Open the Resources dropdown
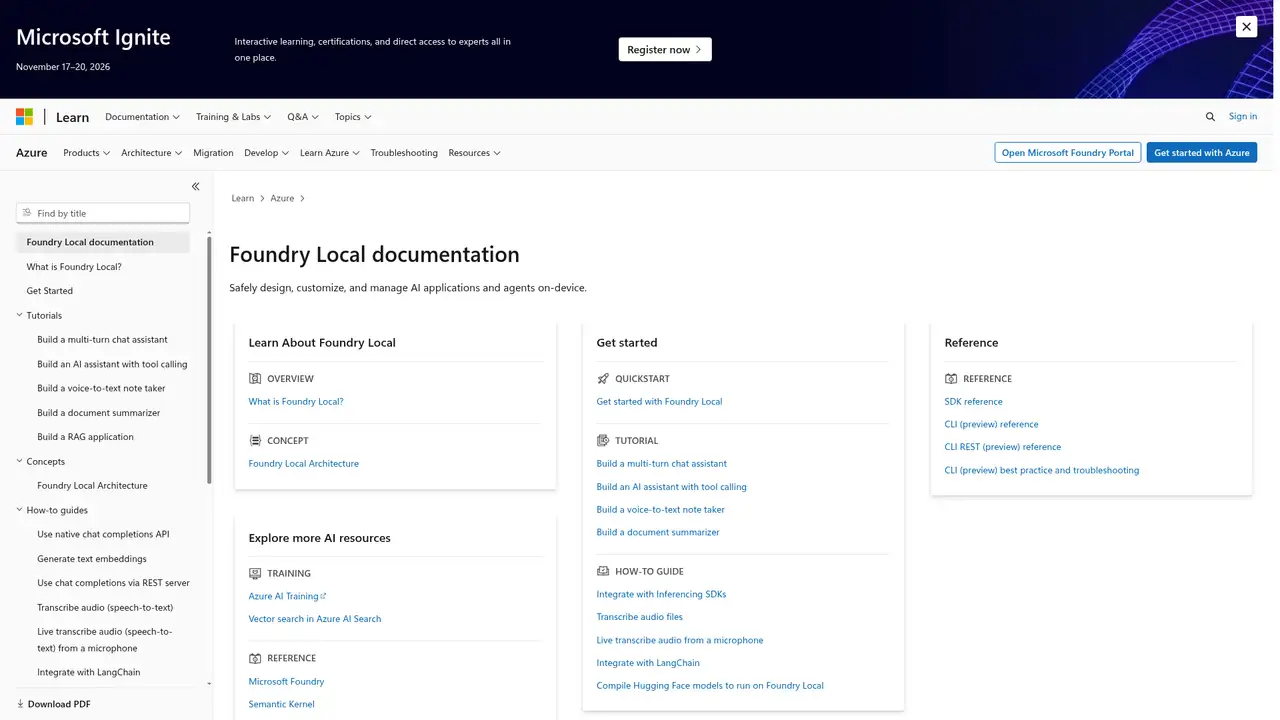1280x720 pixels. tap(474, 153)
